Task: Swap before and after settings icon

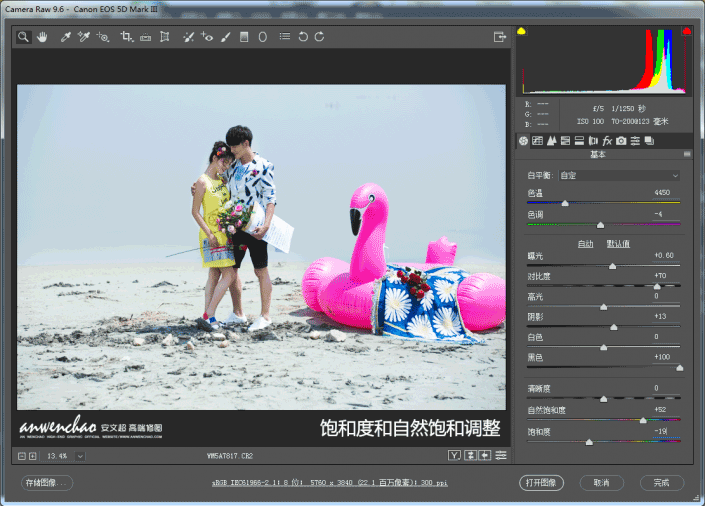Action: [x=470, y=456]
